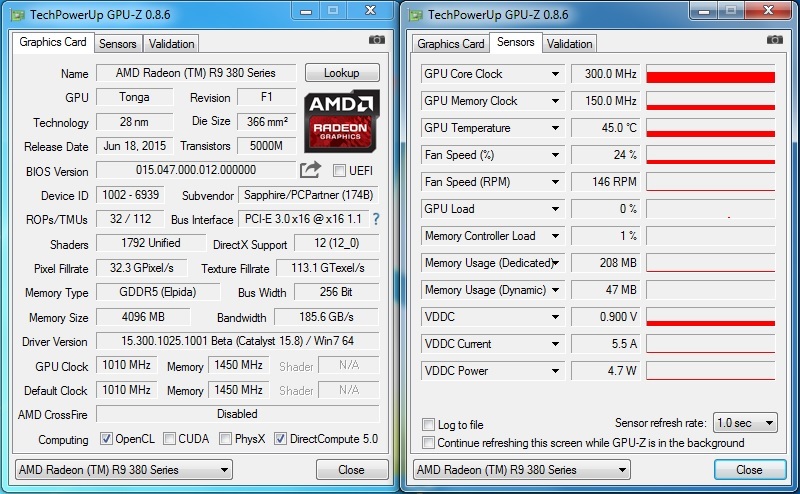Viewport: 800px width, 494px height.
Task: Uncheck the OpenCL checkbox
Action: tap(107, 439)
